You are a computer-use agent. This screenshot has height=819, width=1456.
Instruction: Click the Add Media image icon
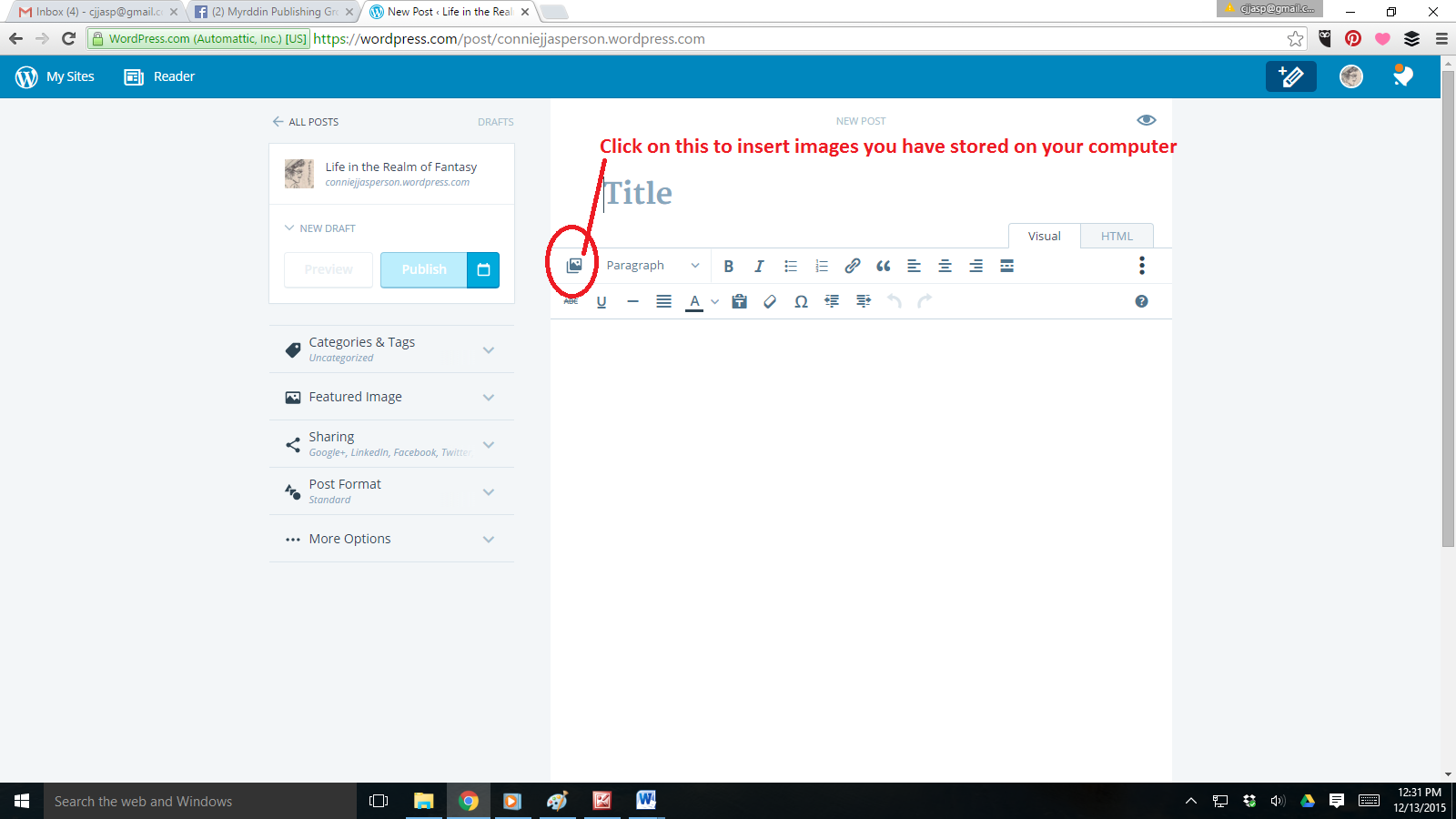[574, 266]
